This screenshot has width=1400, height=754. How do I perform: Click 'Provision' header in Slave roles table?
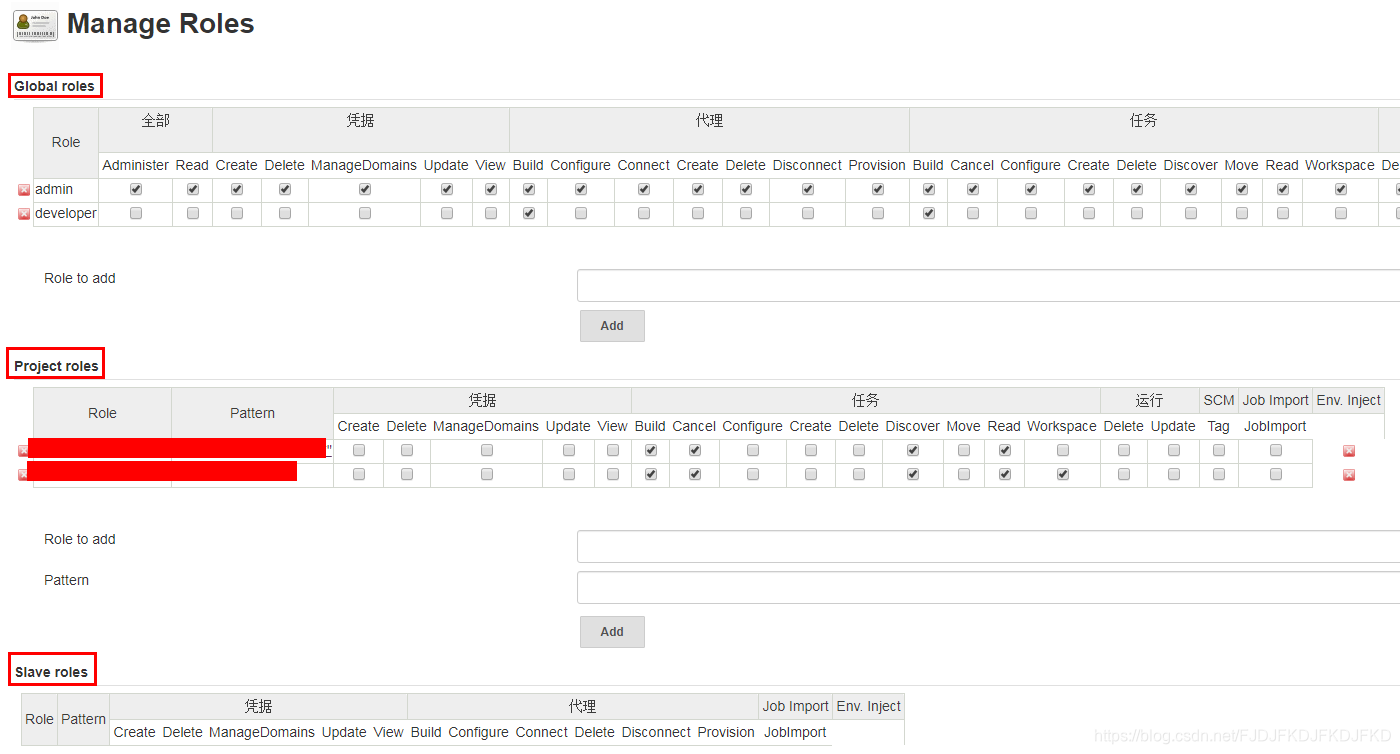click(726, 732)
